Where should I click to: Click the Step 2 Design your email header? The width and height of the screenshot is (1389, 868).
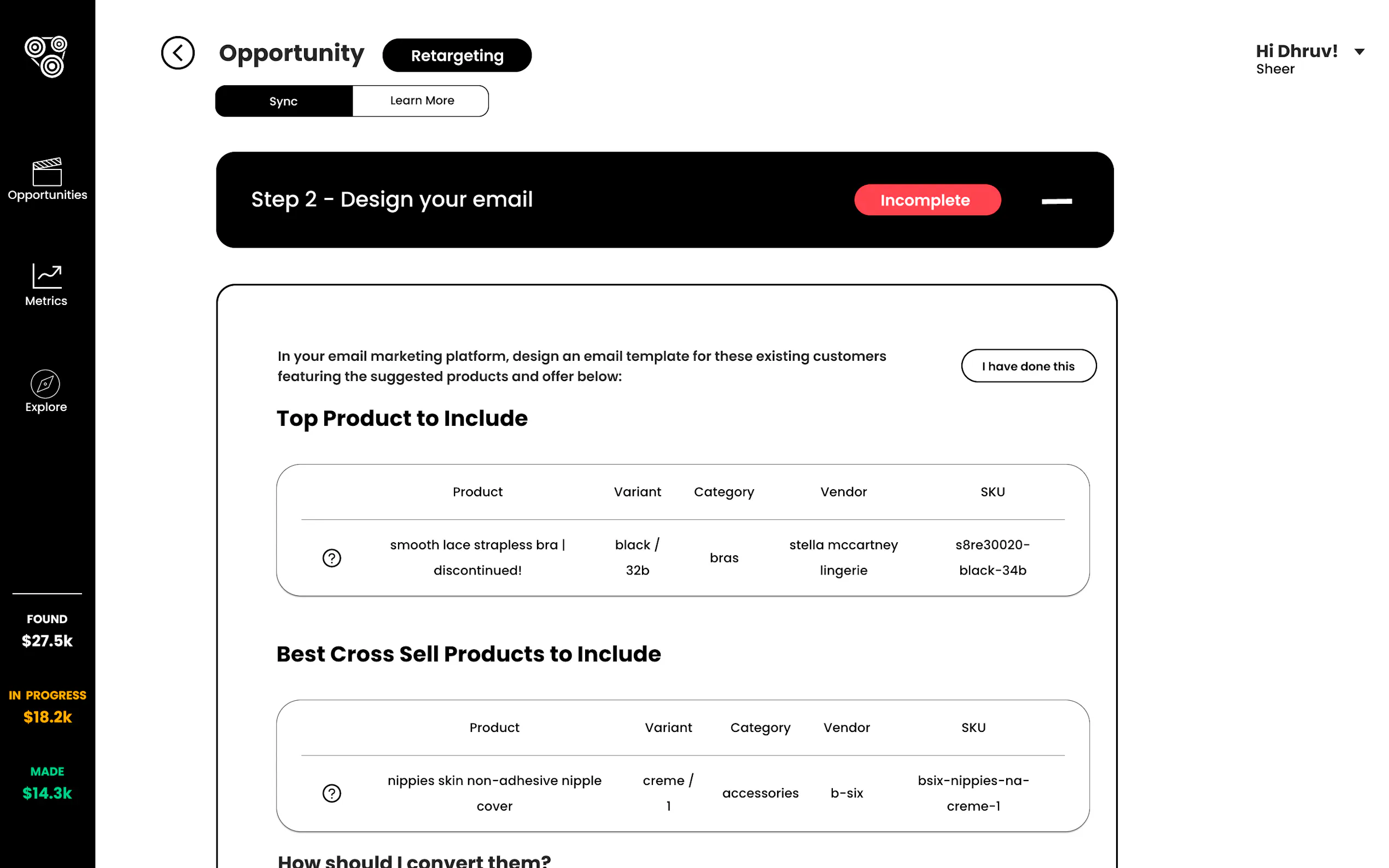(392, 200)
